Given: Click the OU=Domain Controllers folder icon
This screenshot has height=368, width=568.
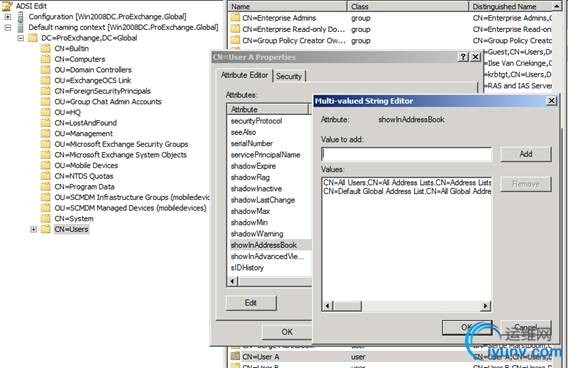Looking at the screenshot, I should click(46, 70).
